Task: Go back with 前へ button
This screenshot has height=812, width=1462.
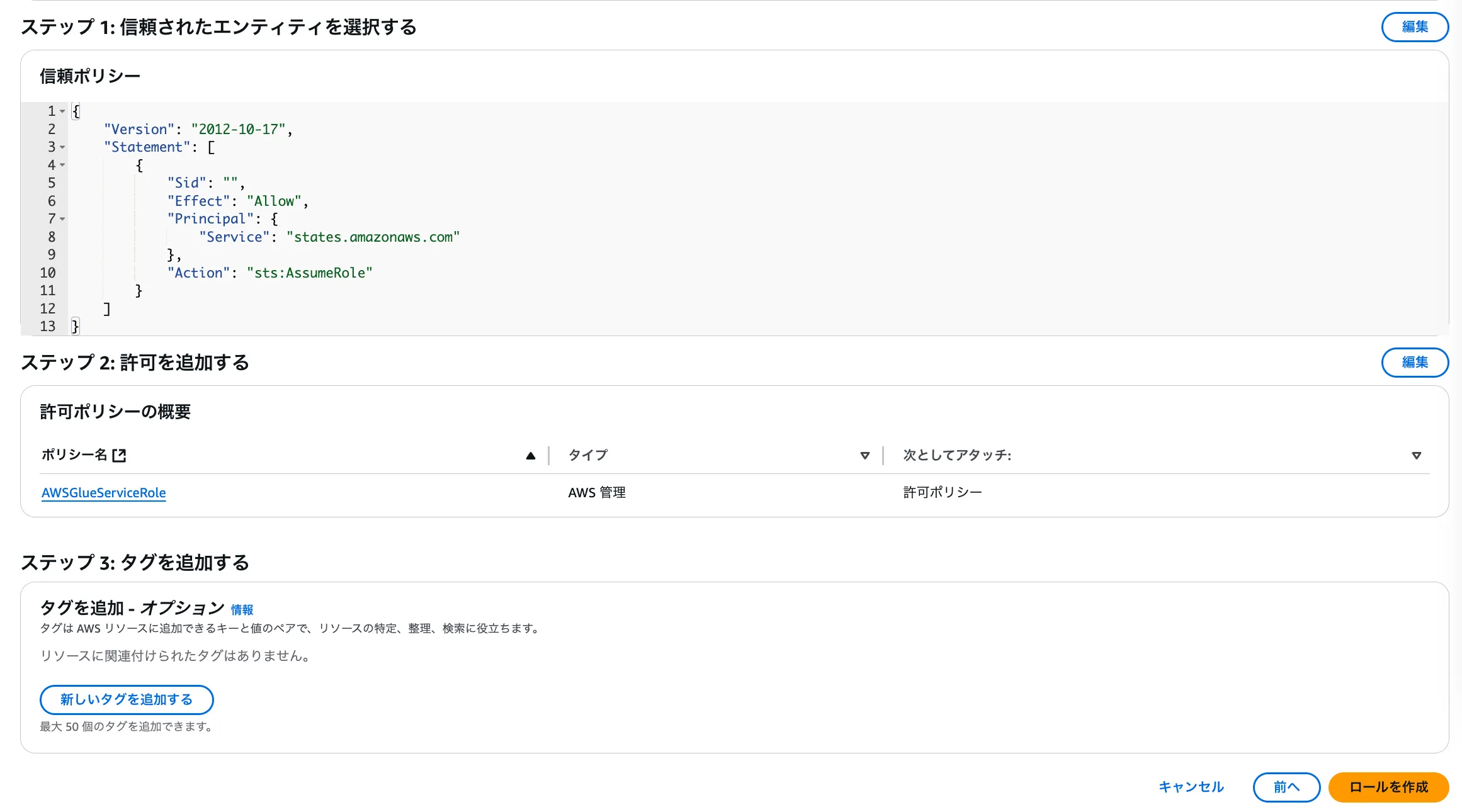Action: click(1286, 787)
